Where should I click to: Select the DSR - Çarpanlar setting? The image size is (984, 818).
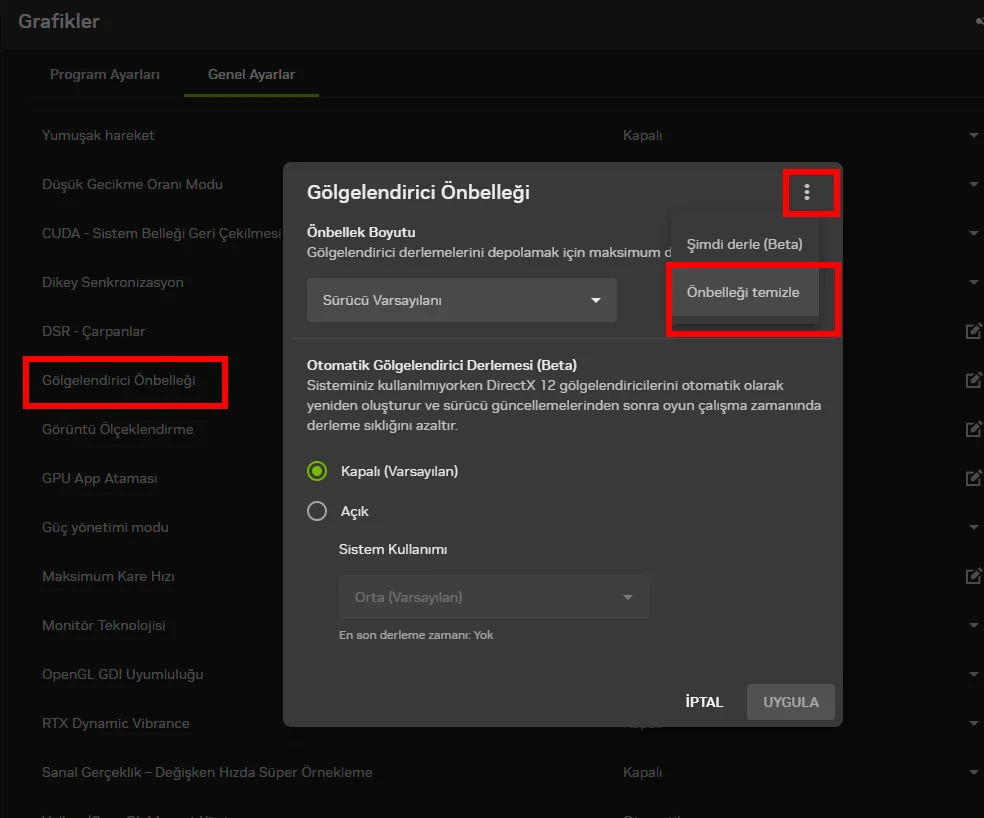(94, 331)
